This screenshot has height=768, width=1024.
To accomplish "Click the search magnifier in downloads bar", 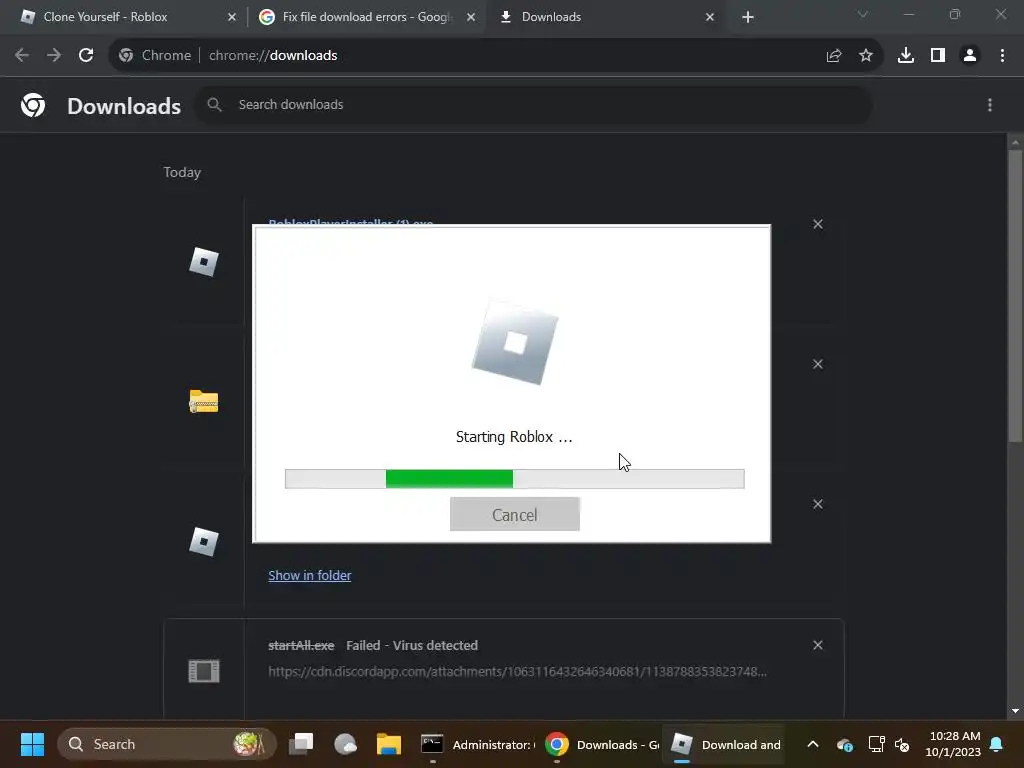I will click(x=214, y=104).
